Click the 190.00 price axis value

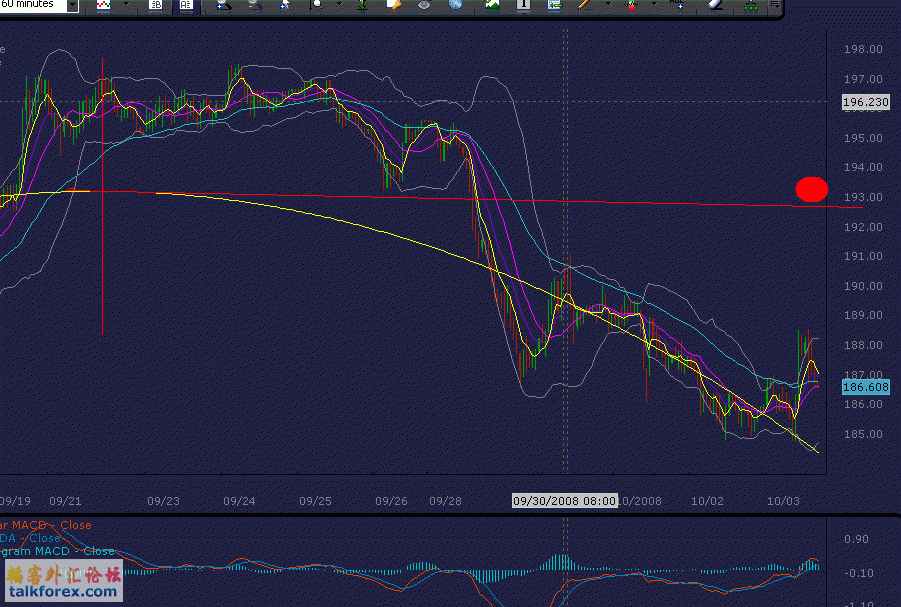(863, 286)
